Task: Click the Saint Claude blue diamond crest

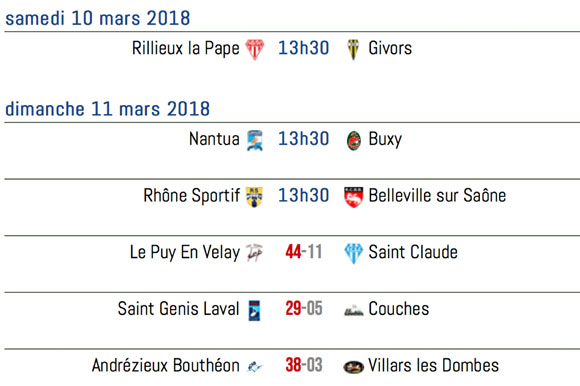Action: [x=353, y=253]
